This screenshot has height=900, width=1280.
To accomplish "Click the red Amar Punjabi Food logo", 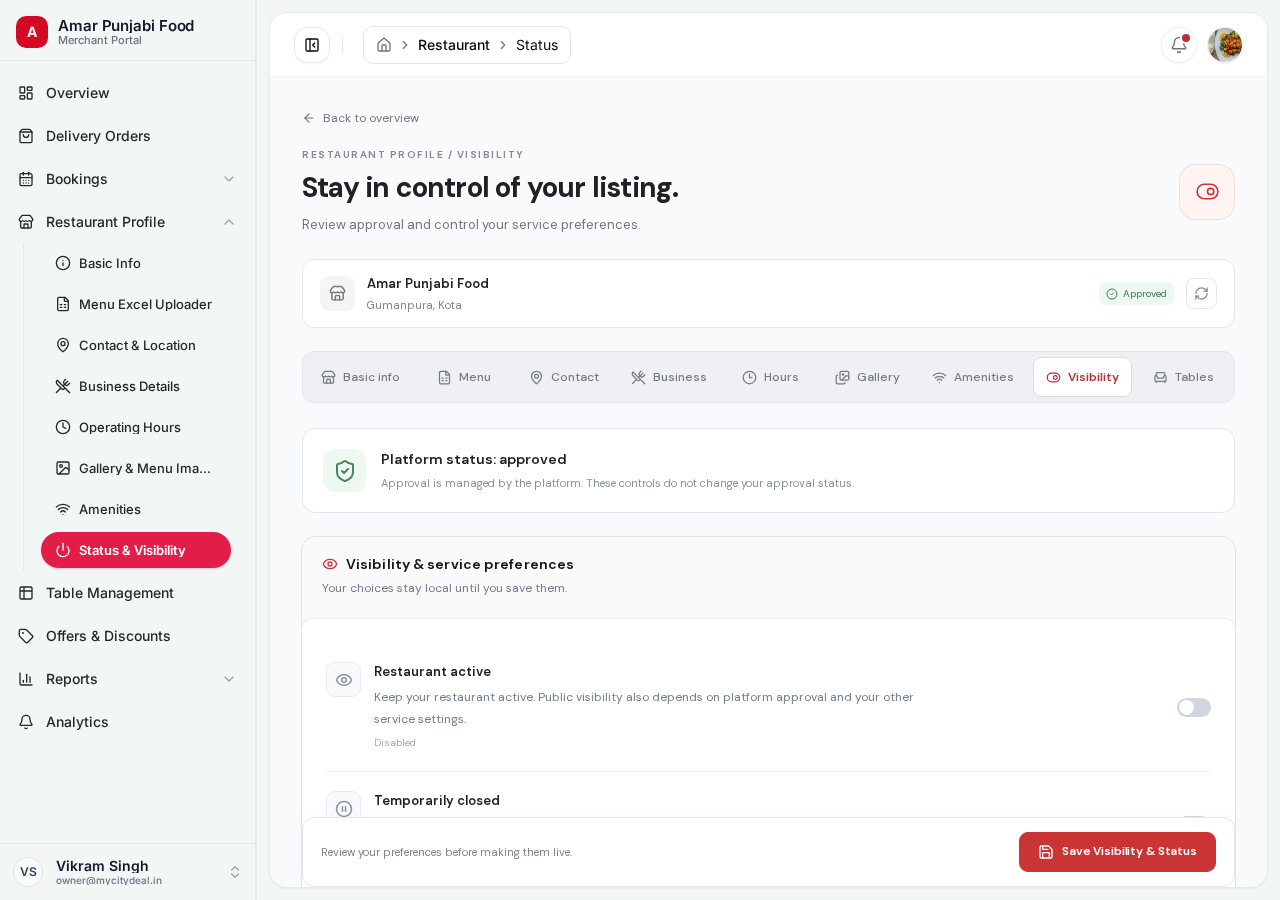I will [x=32, y=32].
